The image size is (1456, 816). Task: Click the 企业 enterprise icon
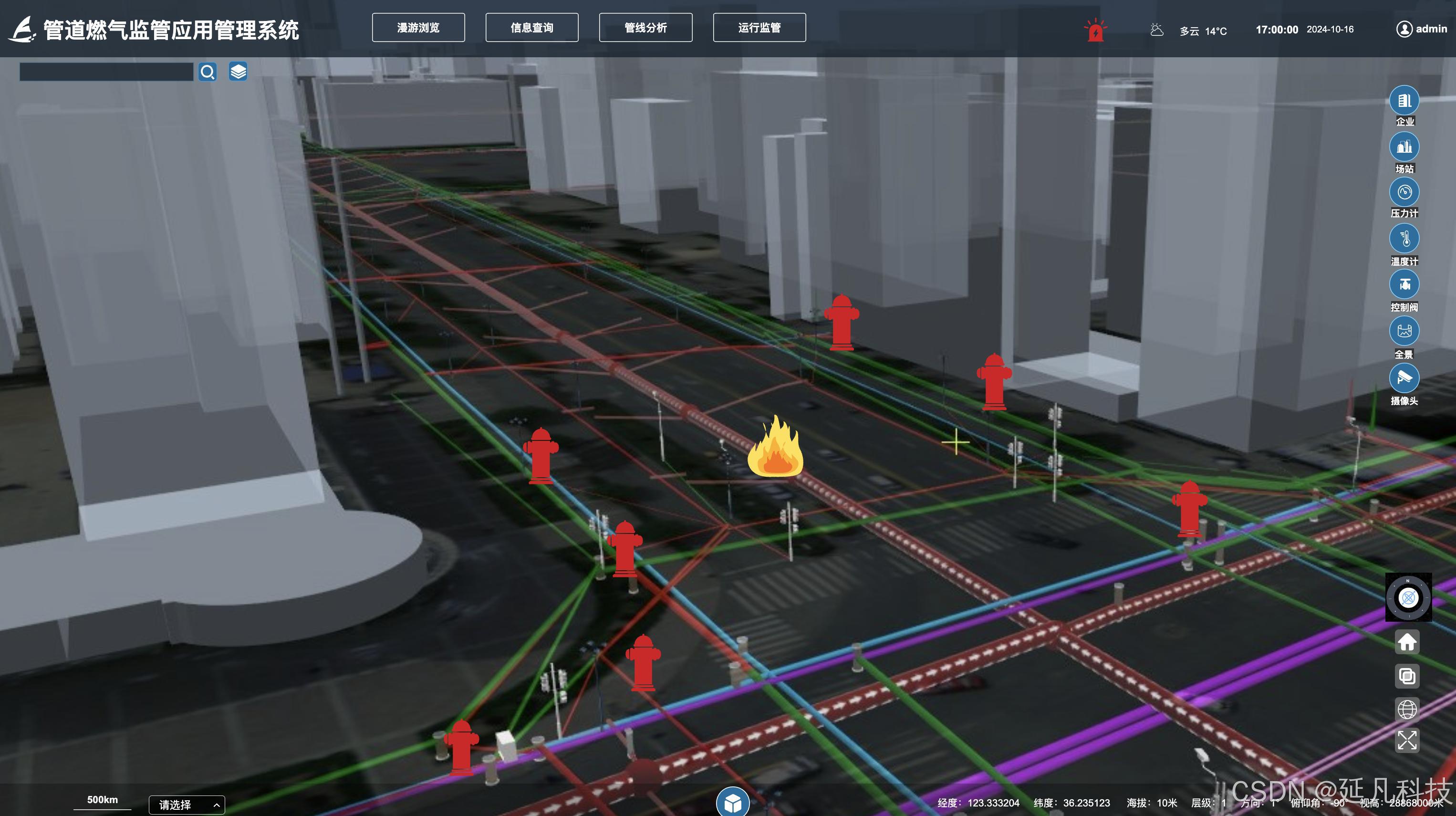[1404, 101]
